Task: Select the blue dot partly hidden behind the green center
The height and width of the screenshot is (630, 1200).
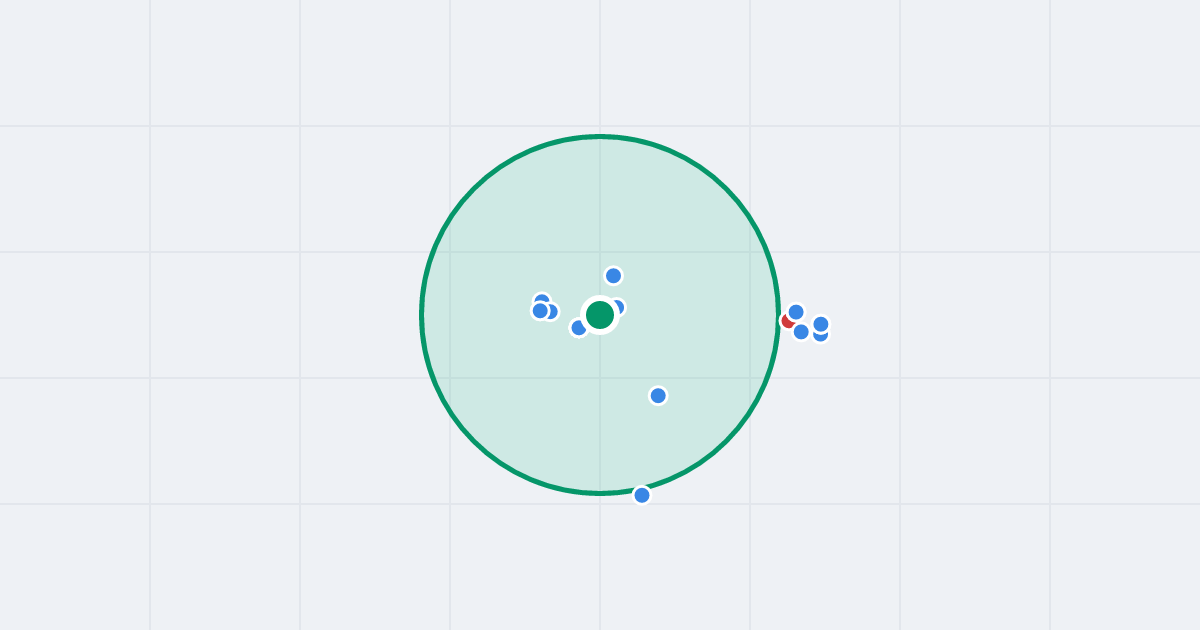Action: [x=617, y=307]
